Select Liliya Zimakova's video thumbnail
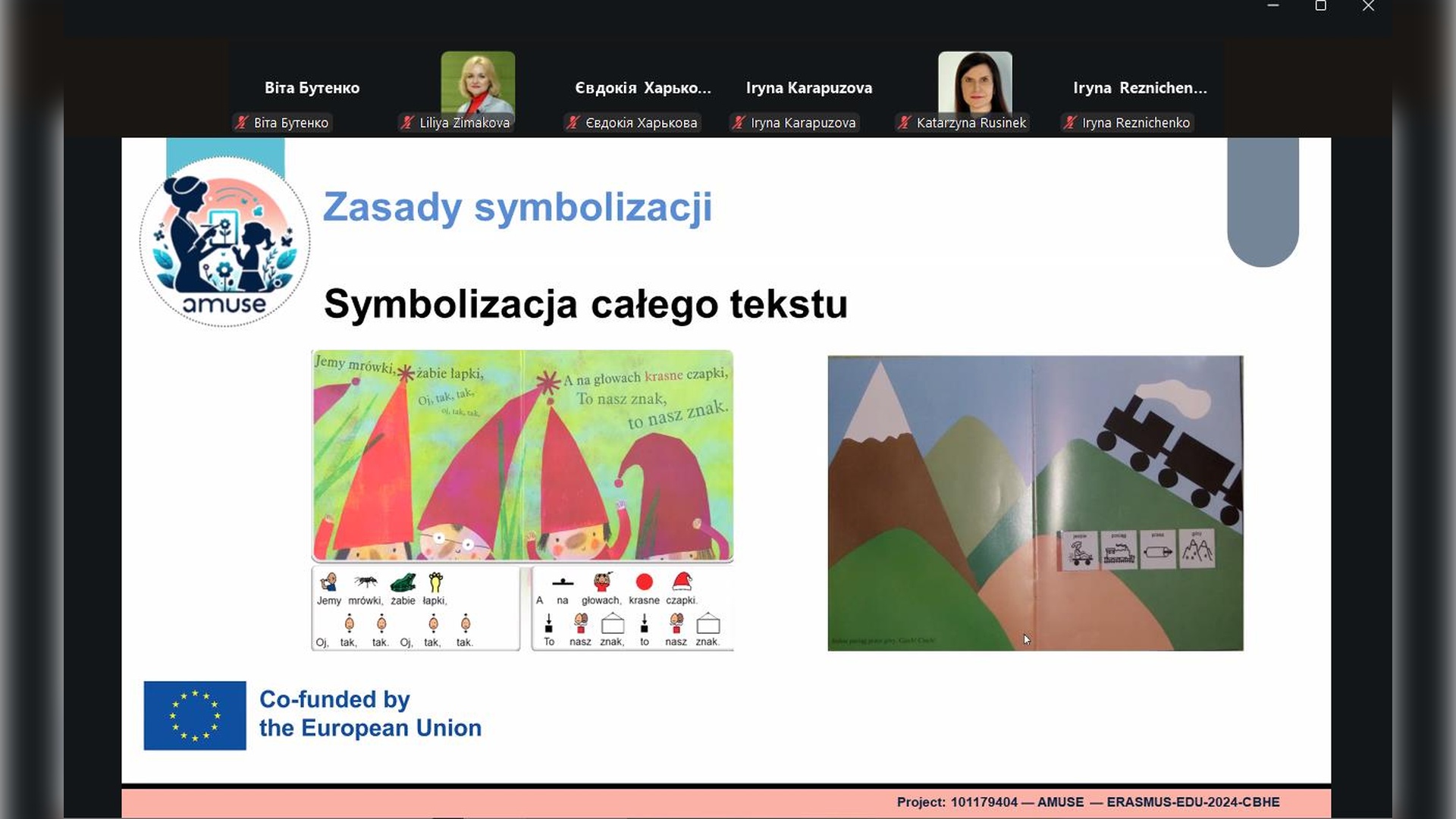The width and height of the screenshot is (1456, 819). [478, 82]
